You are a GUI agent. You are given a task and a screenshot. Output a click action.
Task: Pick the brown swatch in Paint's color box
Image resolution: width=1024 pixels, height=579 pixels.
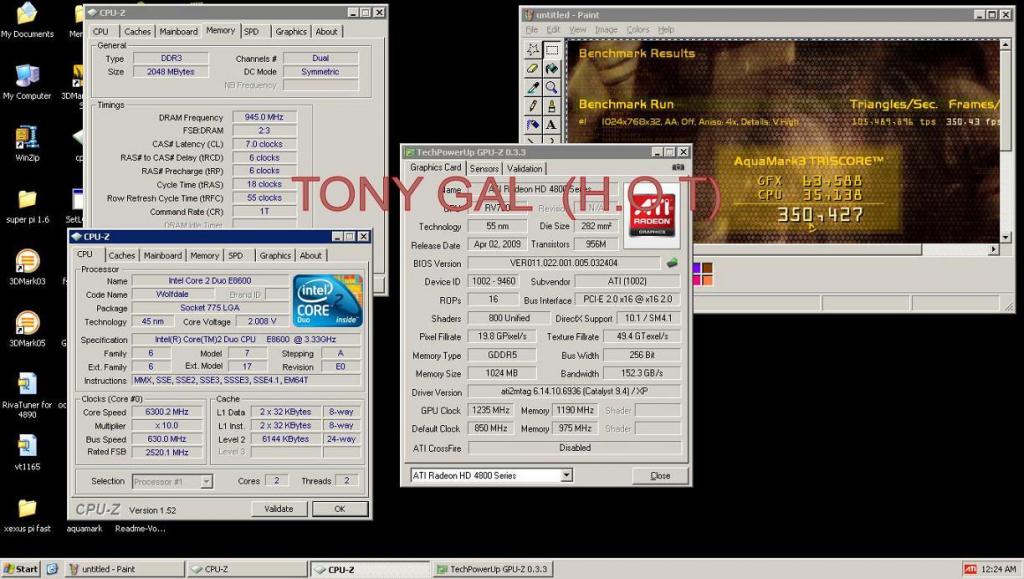[707, 268]
